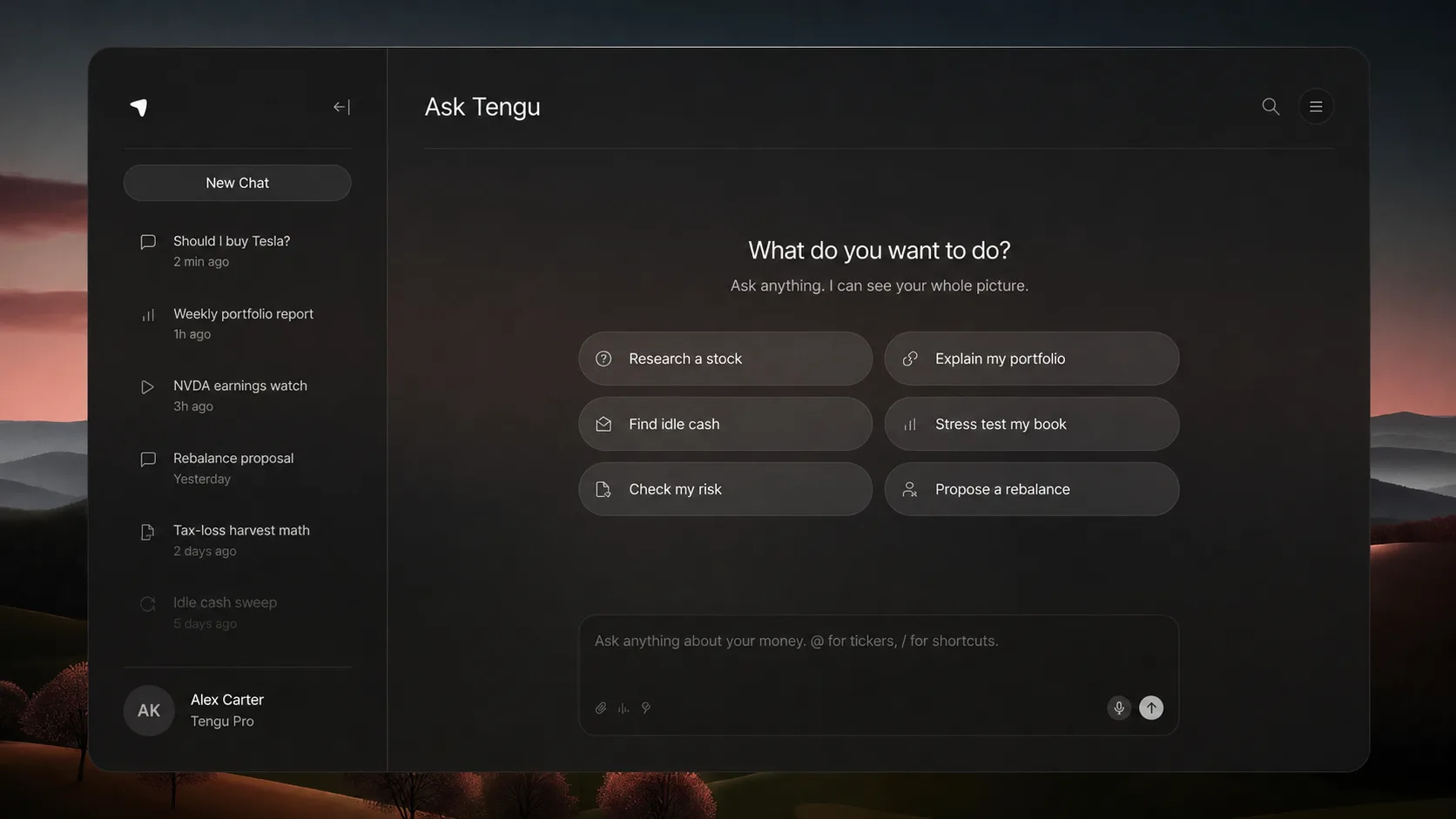Open the hamburger menu button
This screenshot has width=1456, height=819.
(x=1316, y=106)
